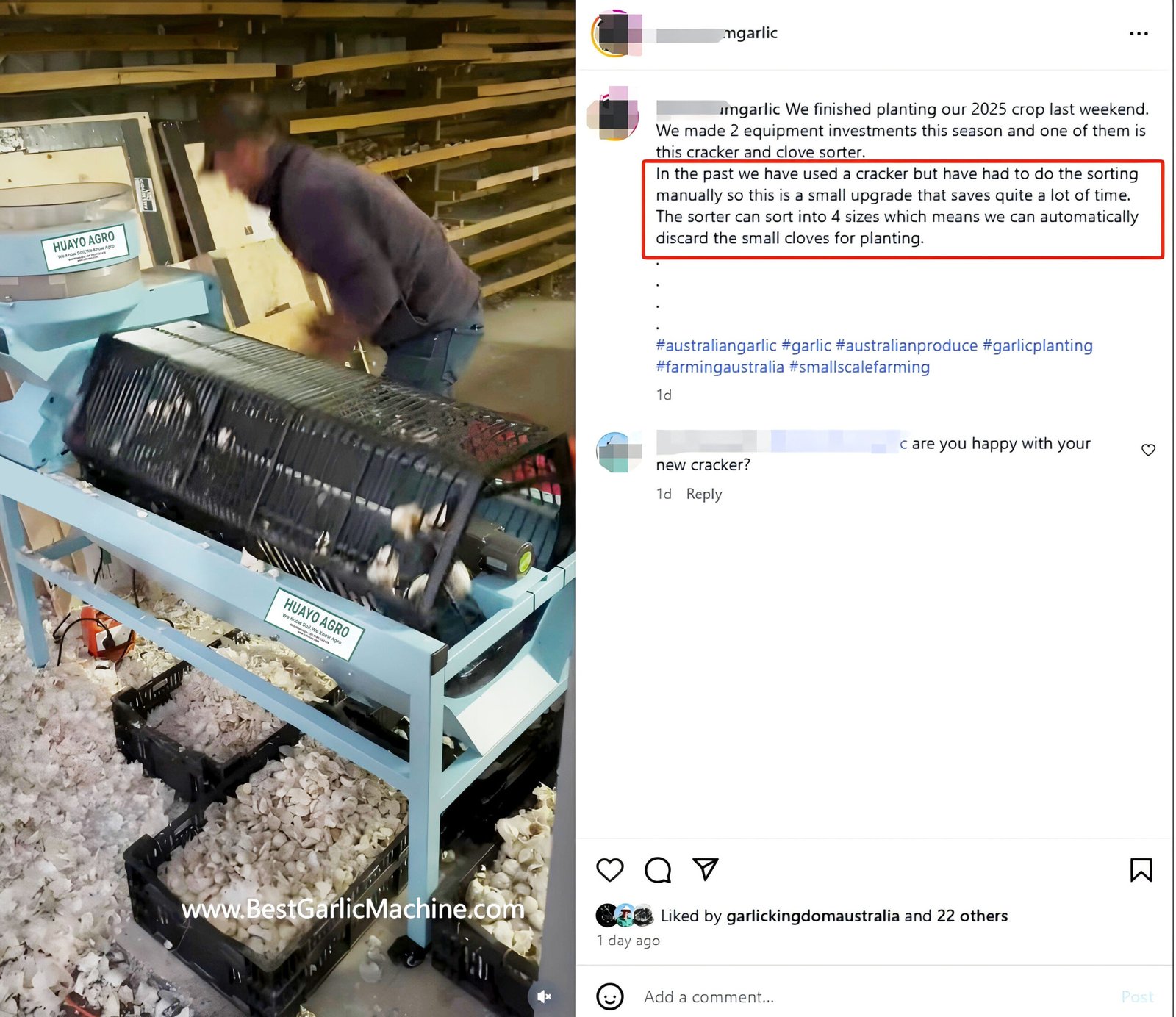Viewport: 1176px width, 1017px height.
Task: Open #garlicplanting hashtag
Action: pyautogui.click(x=1037, y=345)
